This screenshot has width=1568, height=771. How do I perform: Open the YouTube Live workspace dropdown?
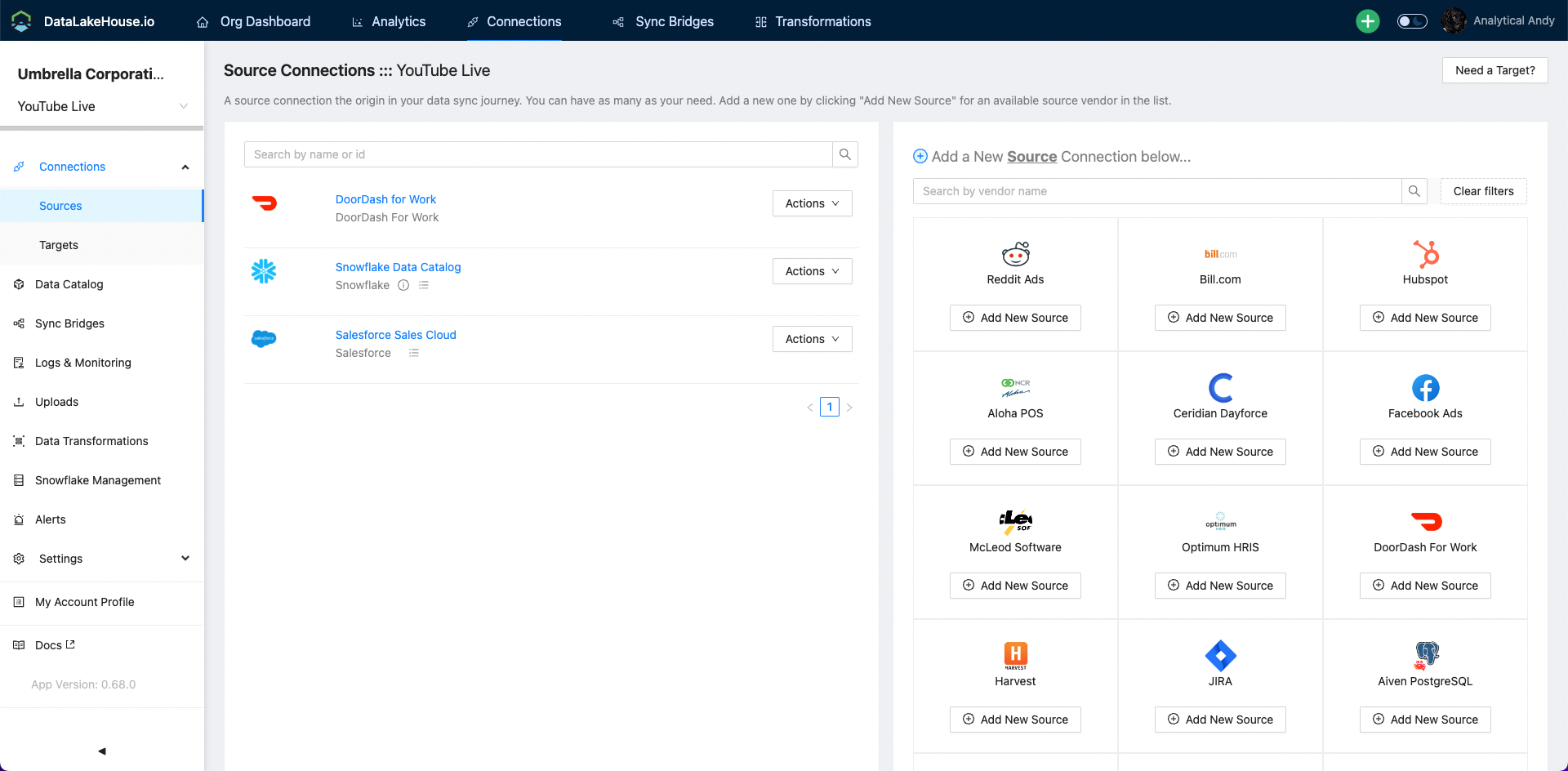point(102,106)
